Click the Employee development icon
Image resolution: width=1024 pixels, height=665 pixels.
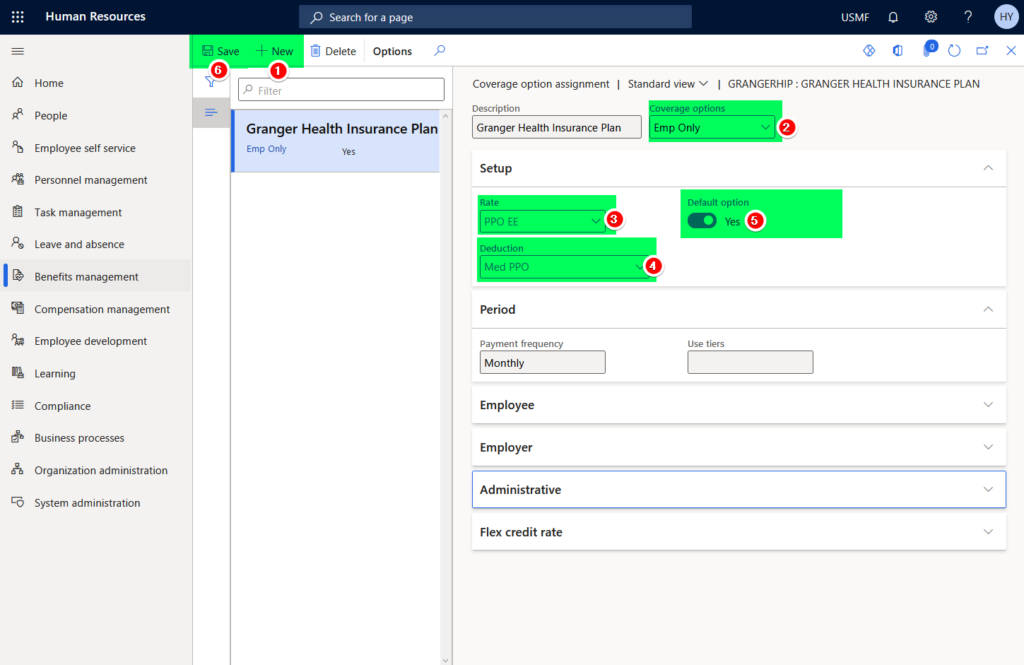pos(18,340)
